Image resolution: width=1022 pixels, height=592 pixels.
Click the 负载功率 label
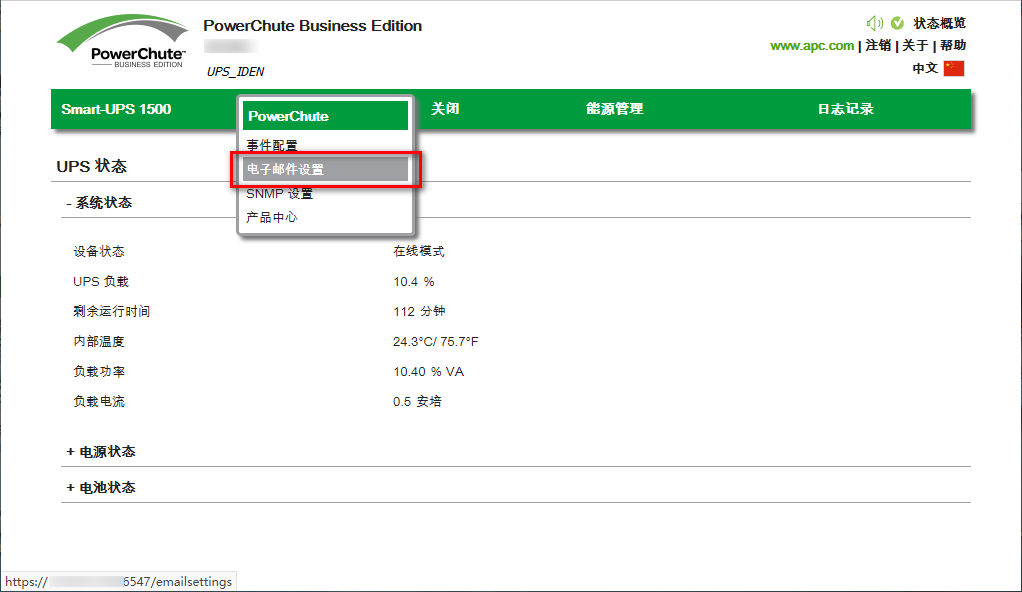click(99, 372)
